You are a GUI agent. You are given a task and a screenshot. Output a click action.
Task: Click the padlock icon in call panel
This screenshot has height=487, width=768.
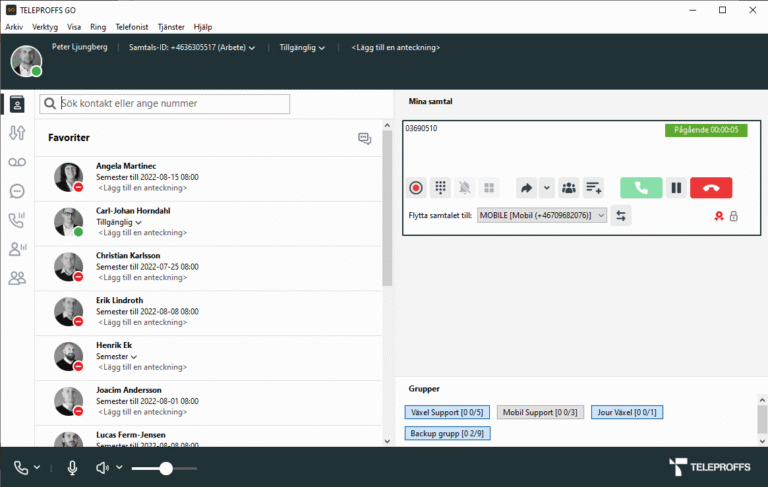click(x=733, y=216)
